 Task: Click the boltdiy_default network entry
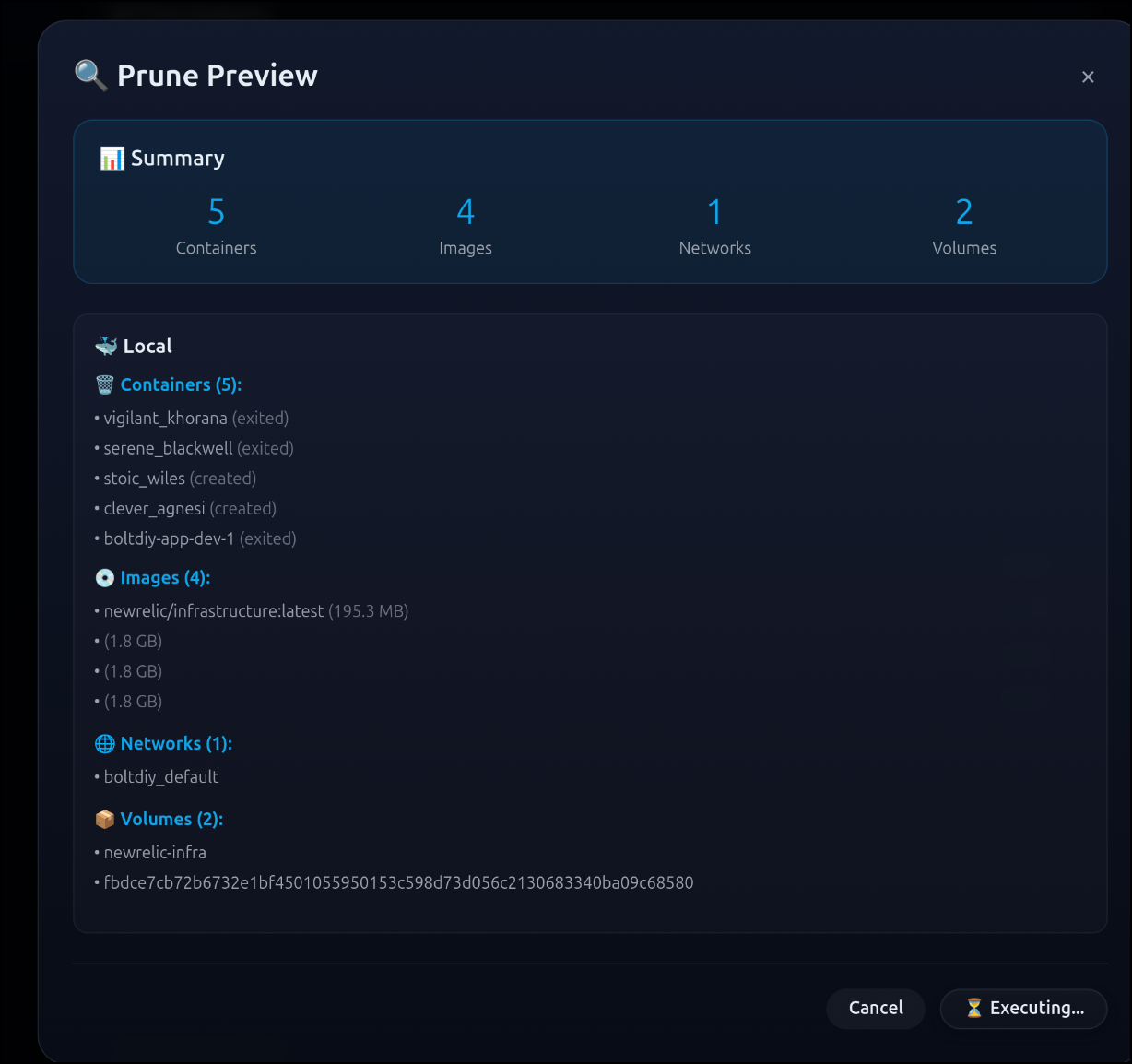coord(161,777)
